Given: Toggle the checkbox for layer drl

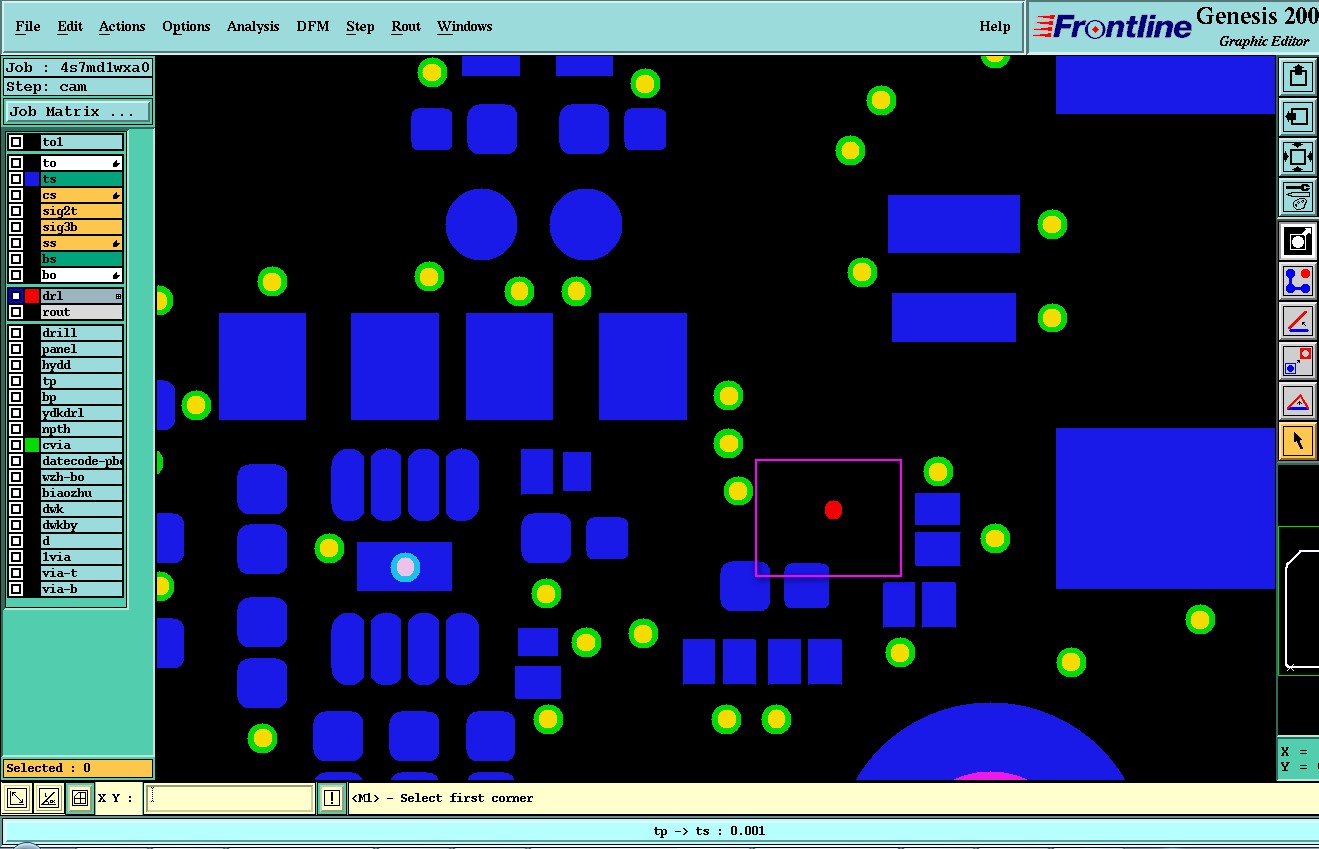Looking at the screenshot, I should 16,296.
